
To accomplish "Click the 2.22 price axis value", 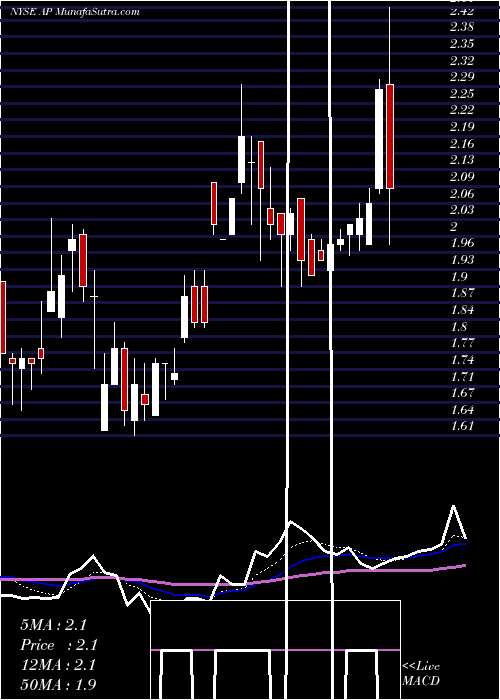I will pyautogui.click(x=462, y=110).
